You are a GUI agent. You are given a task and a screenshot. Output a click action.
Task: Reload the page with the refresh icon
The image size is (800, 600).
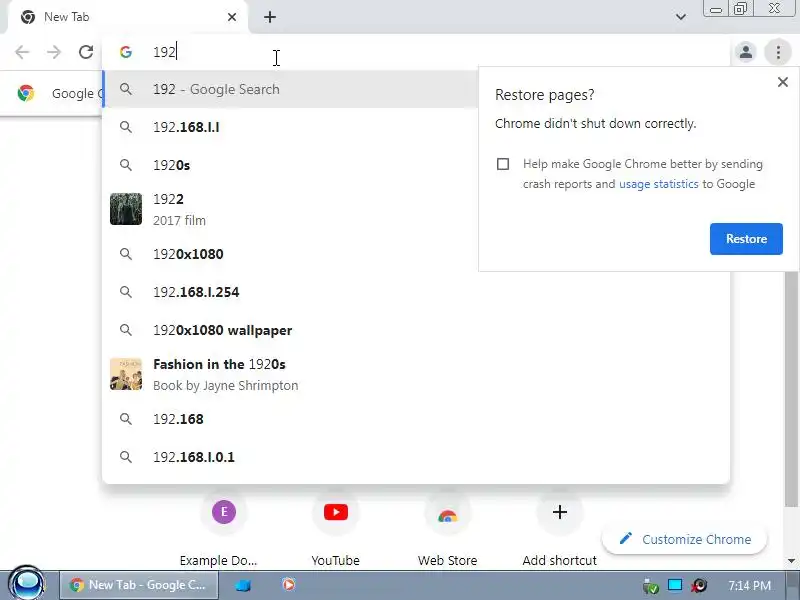(x=86, y=52)
